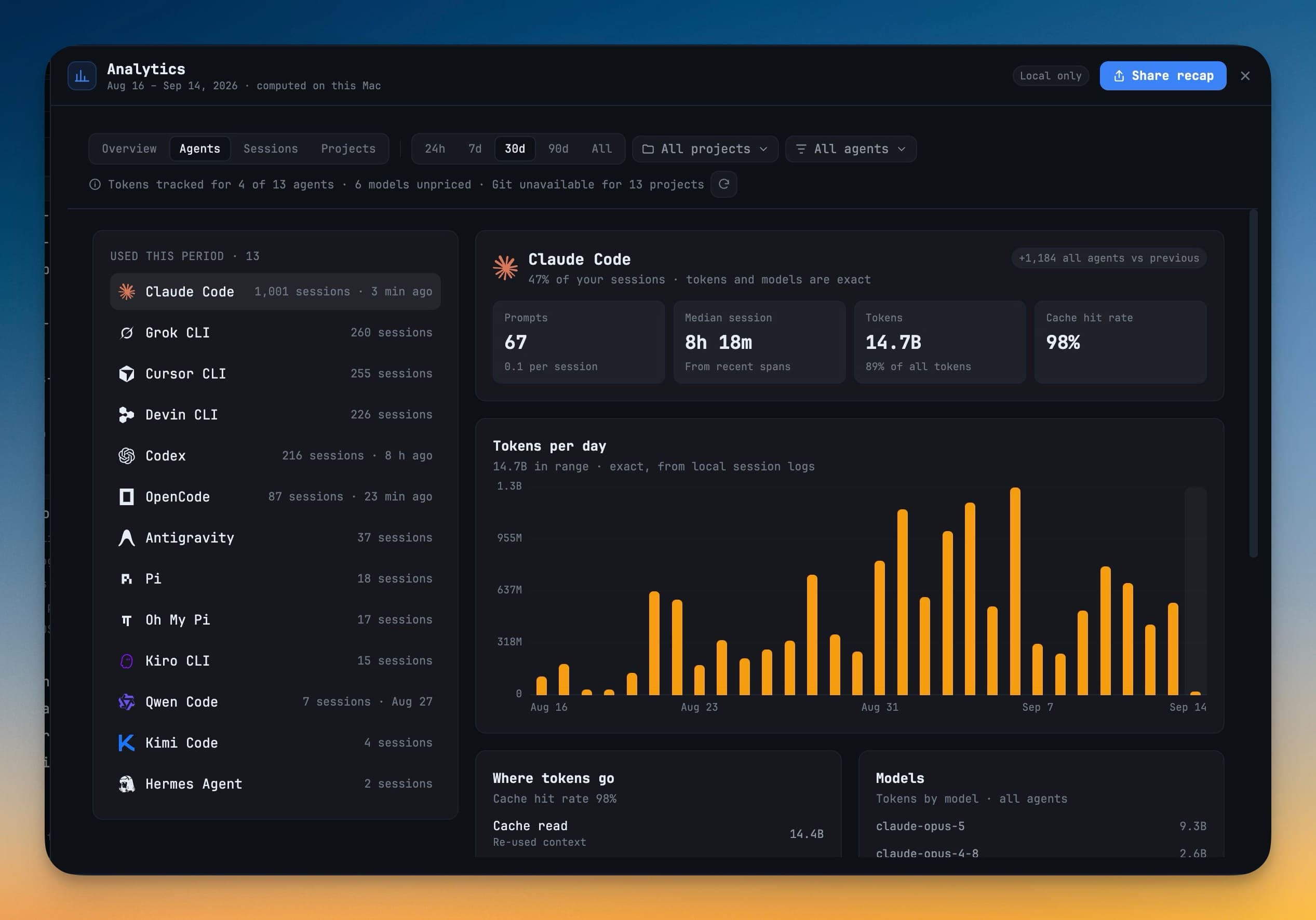Viewport: 1316px width, 920px height.
Task: Click "18 sessions" in the Pi row
Action: [395, 579]
